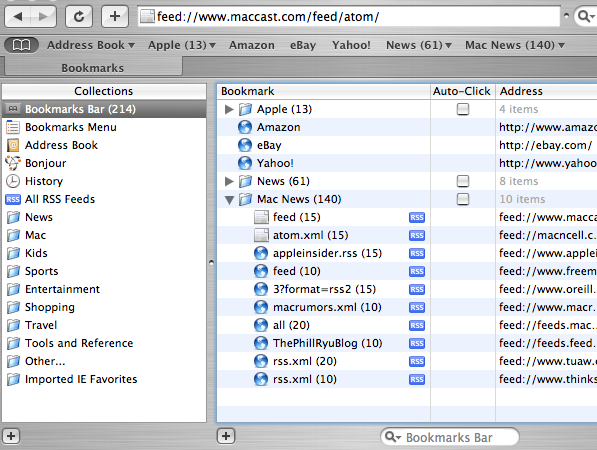Select the Entertainment folder in Collections
Screen dimensions: 597x450
click(104, 289)
